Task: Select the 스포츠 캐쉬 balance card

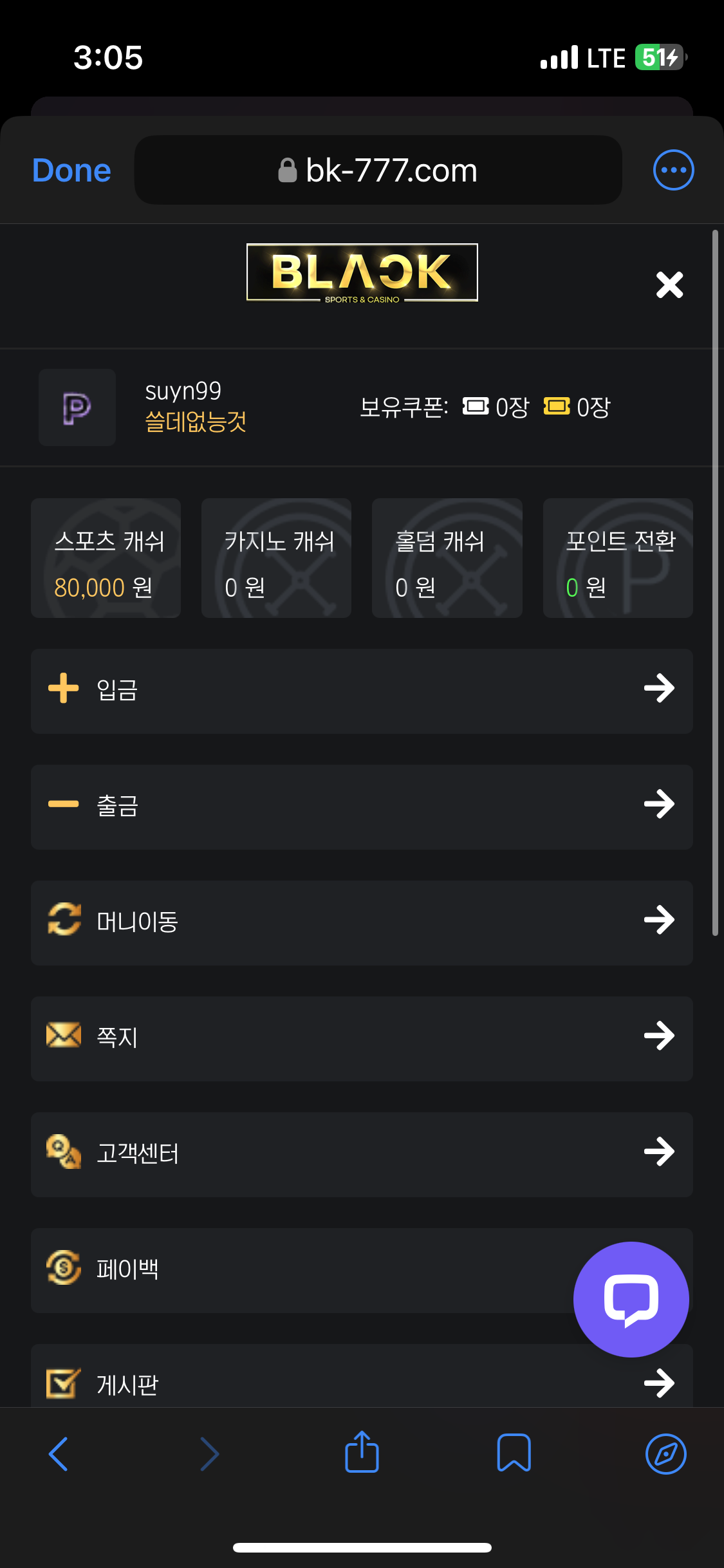Action: (x=106, y=558)
